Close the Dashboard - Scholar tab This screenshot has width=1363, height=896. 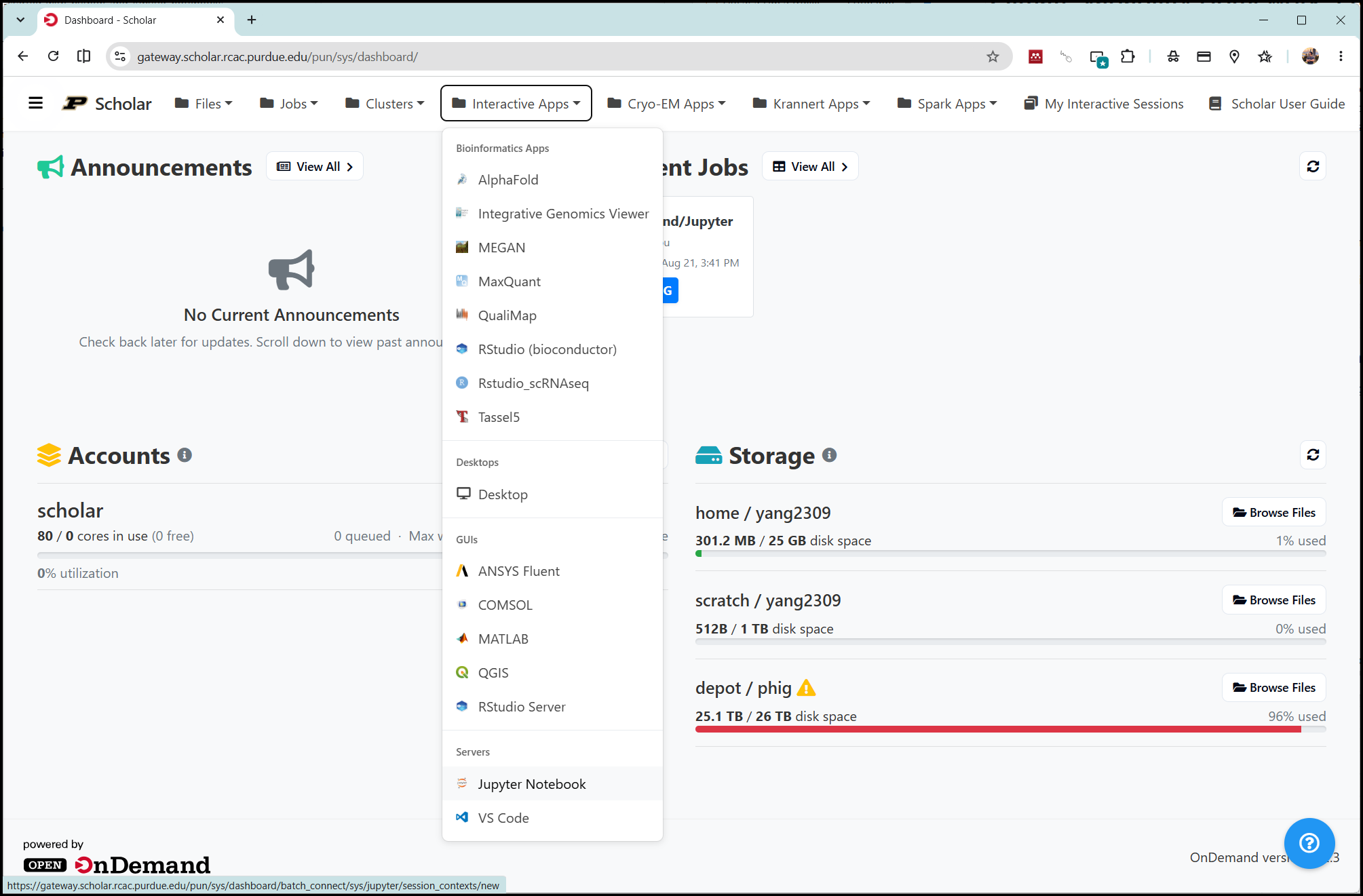220,20
